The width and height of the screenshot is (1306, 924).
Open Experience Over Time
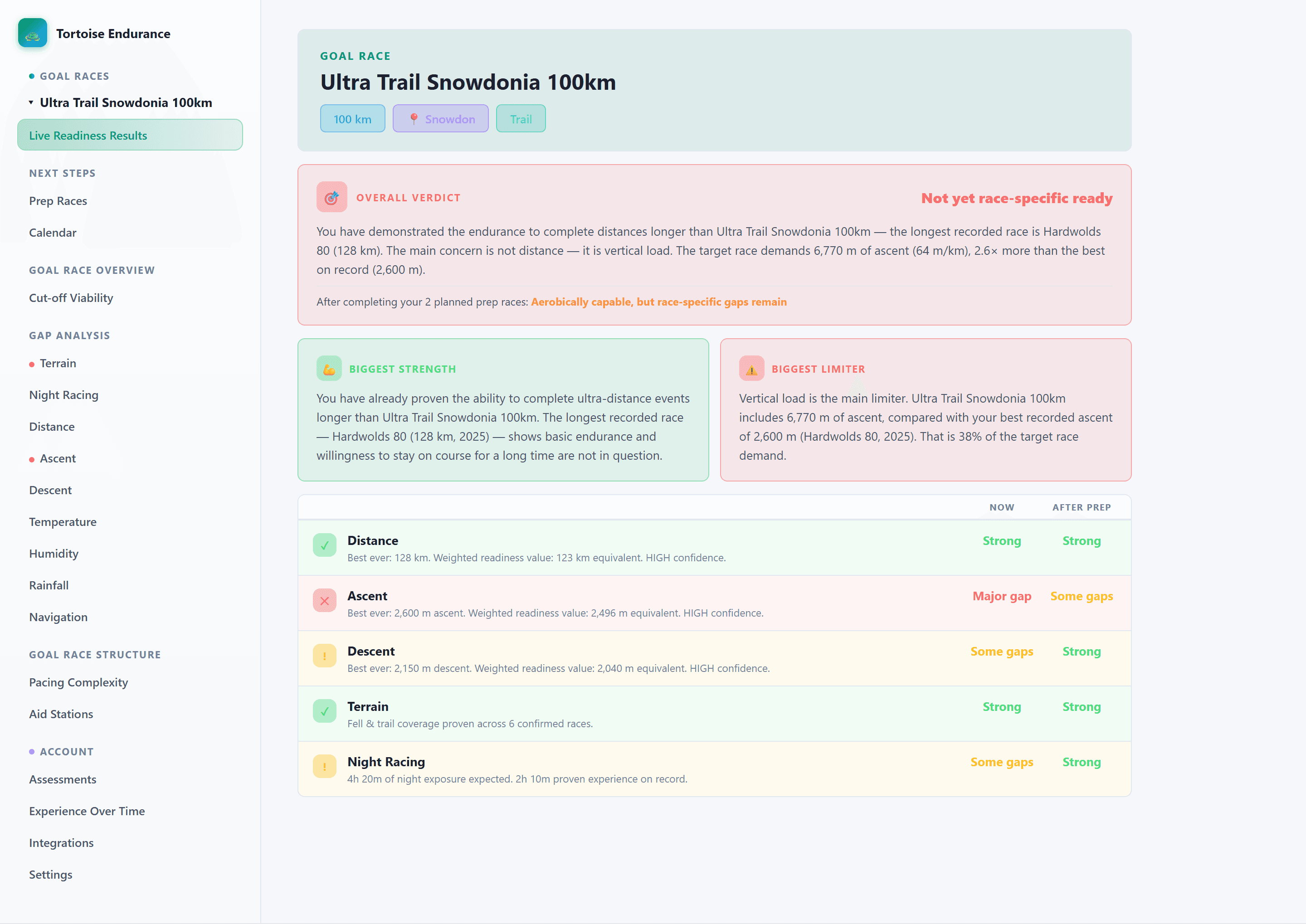tap(87, 812)
